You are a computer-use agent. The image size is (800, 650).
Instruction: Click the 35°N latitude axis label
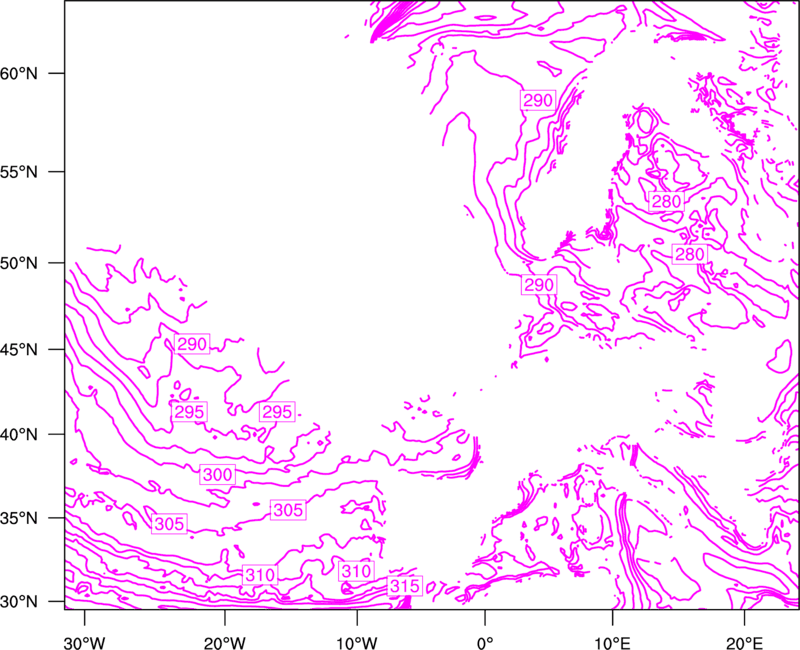(19, 518)
